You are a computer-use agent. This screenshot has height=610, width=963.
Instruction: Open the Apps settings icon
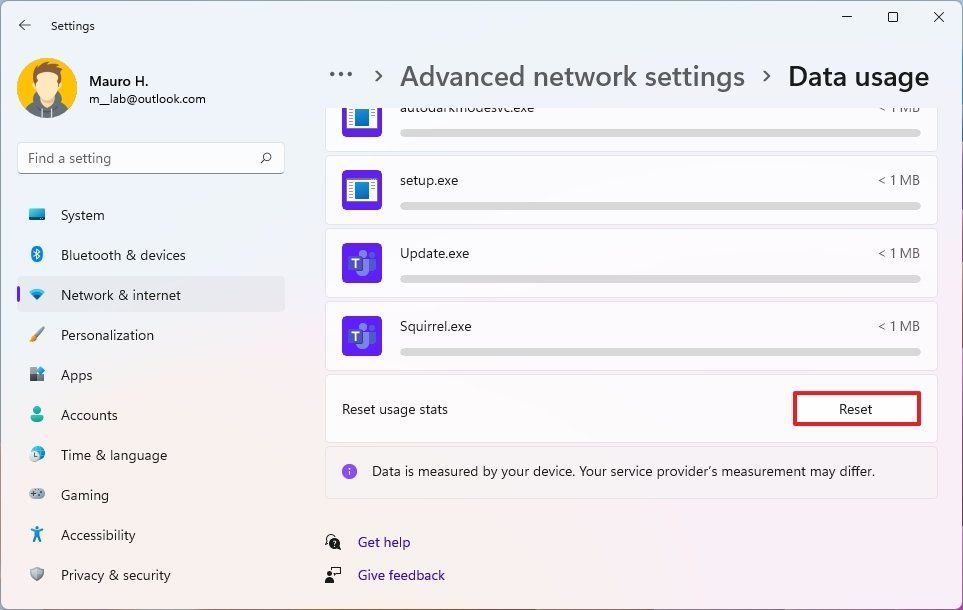37,375
